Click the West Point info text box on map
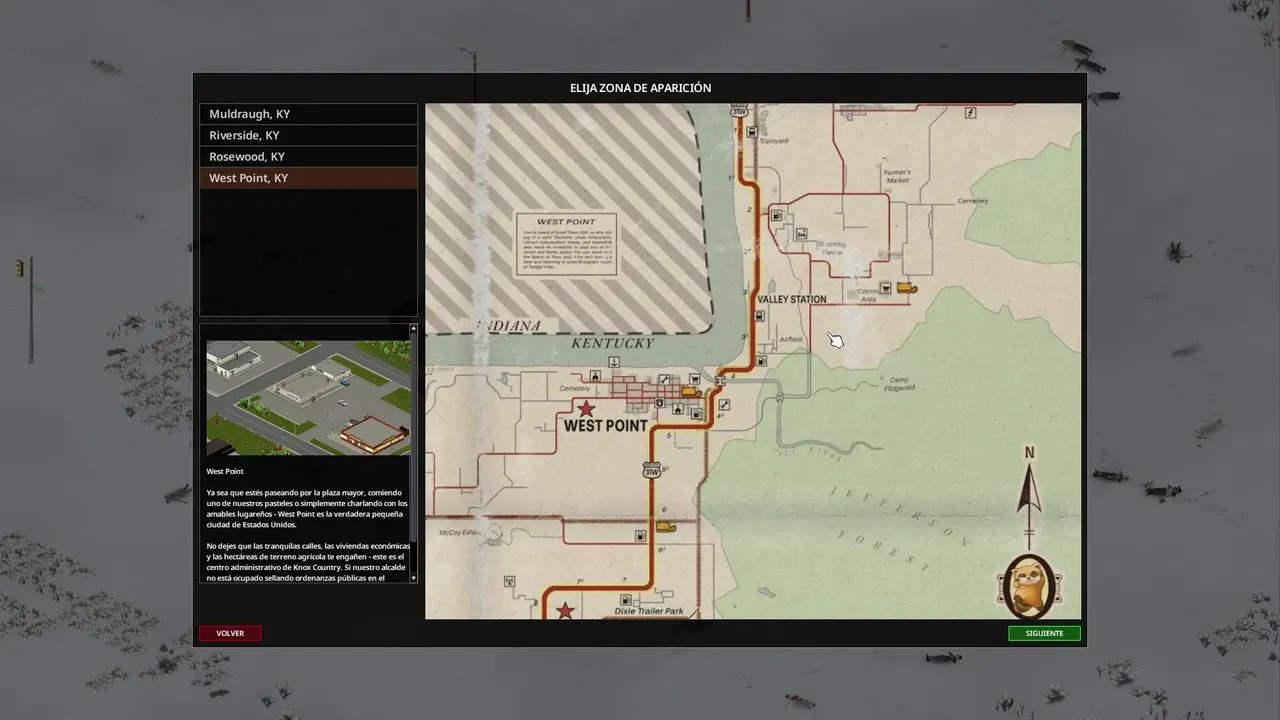 (x=566, y=243)
